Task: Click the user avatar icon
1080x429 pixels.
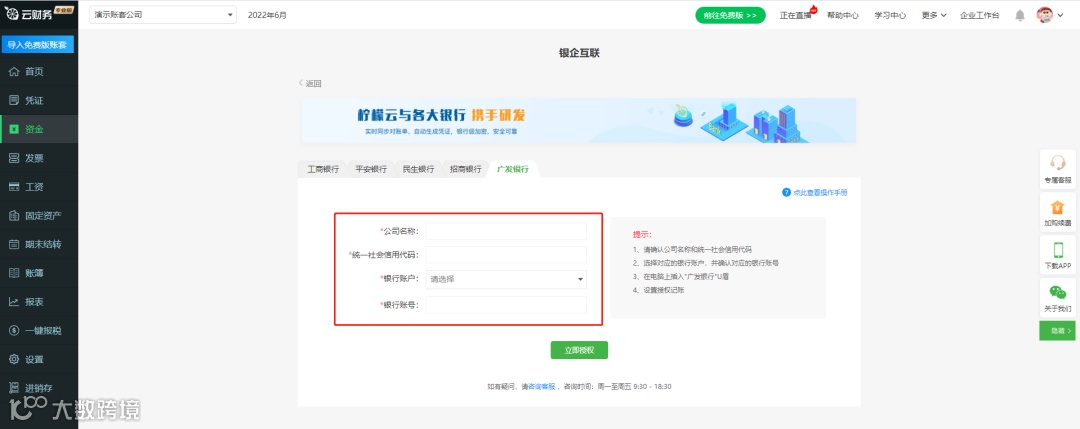Action: point(1045,15)
